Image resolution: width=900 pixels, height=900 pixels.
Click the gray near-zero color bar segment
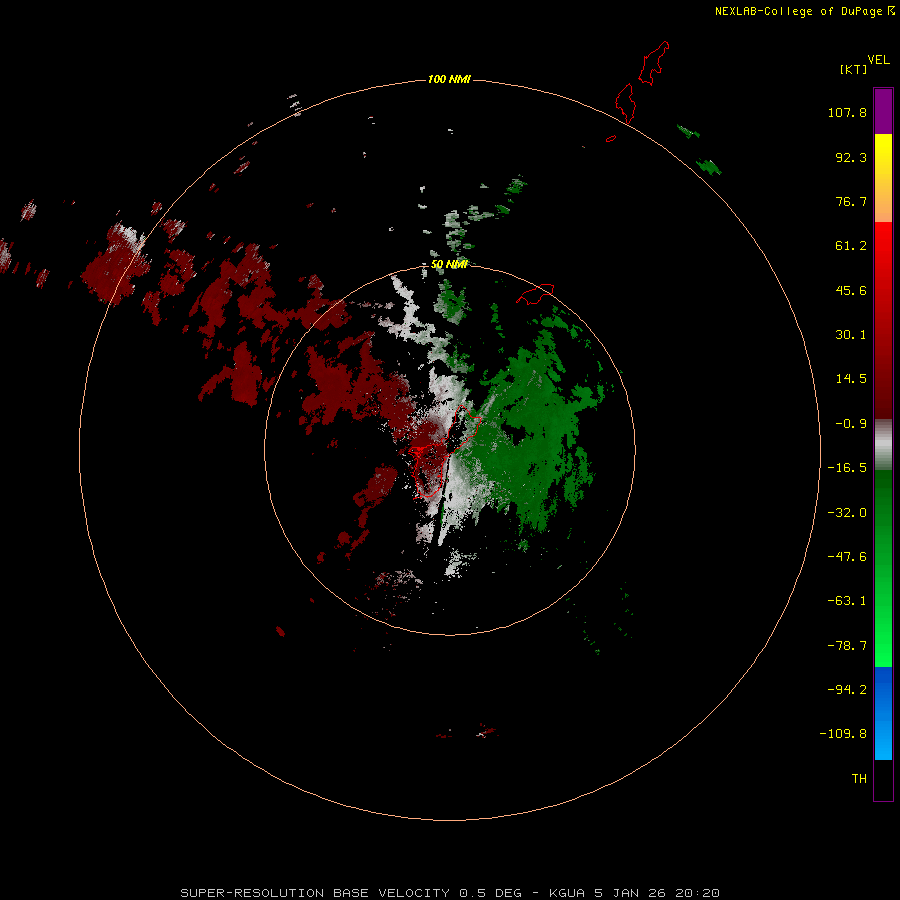click(883, 445)
